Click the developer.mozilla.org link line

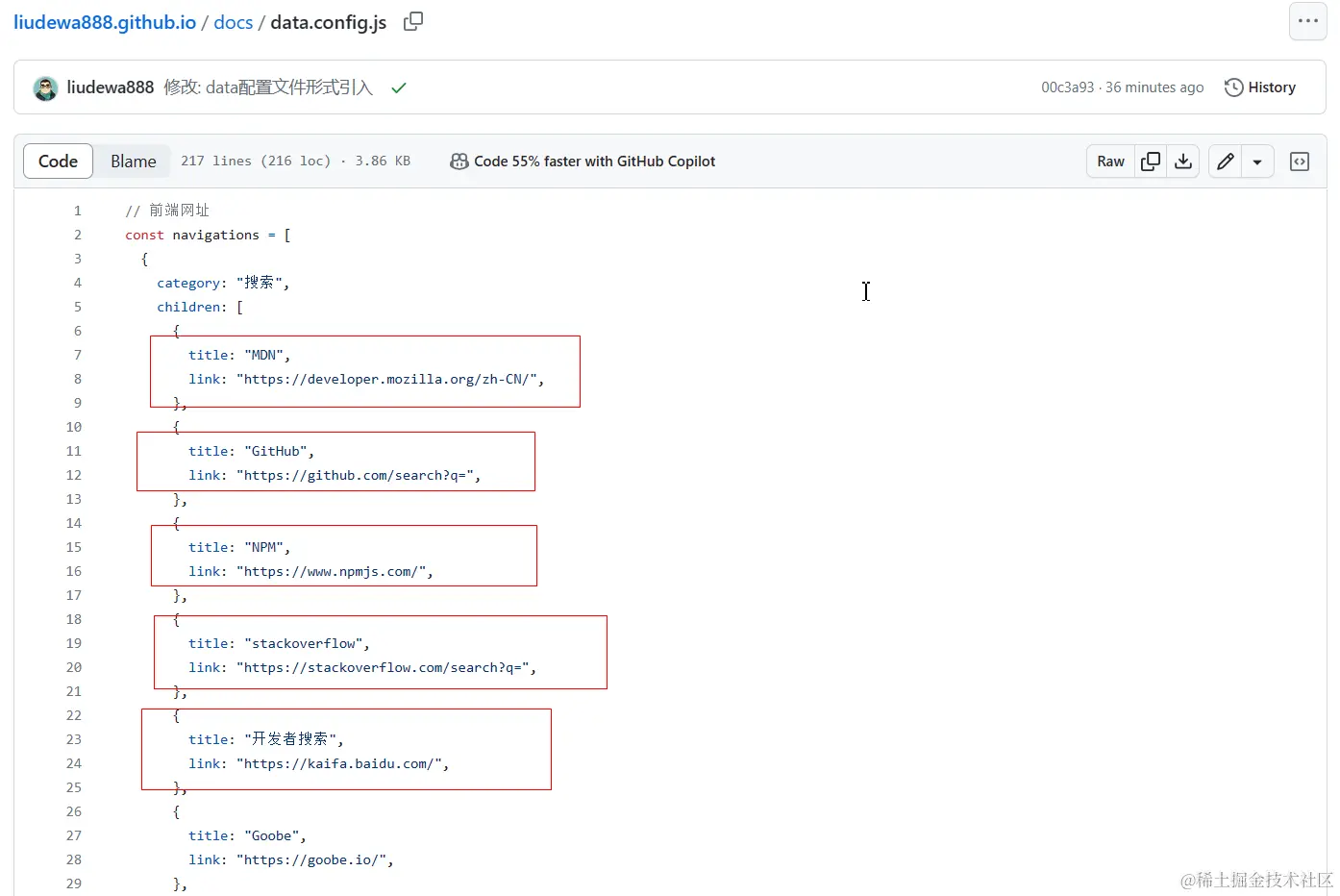(x=366, y=379)
